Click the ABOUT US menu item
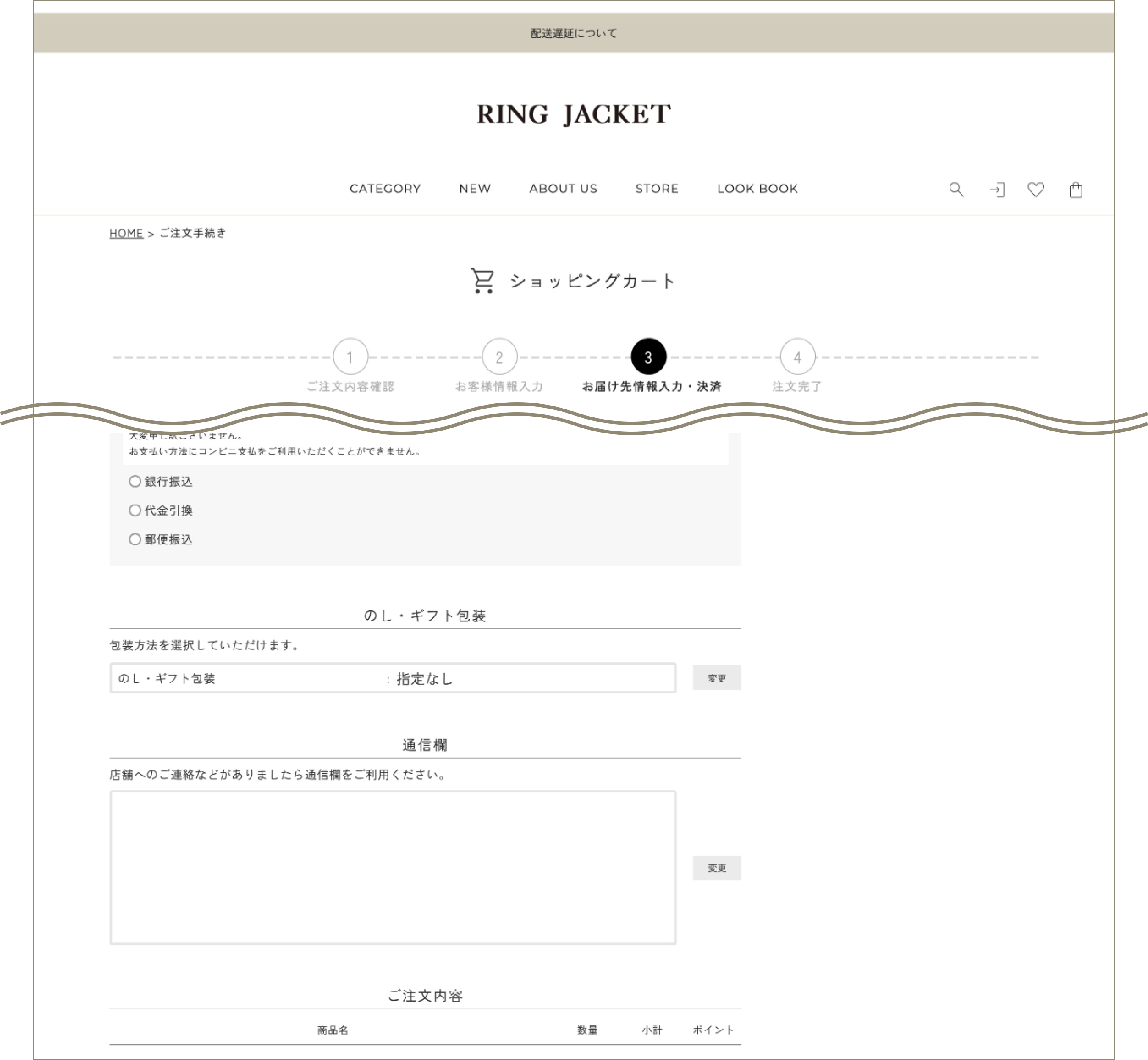This screenshot has width=1148, height=1060. pyautogui.click(x=562, y=189)
